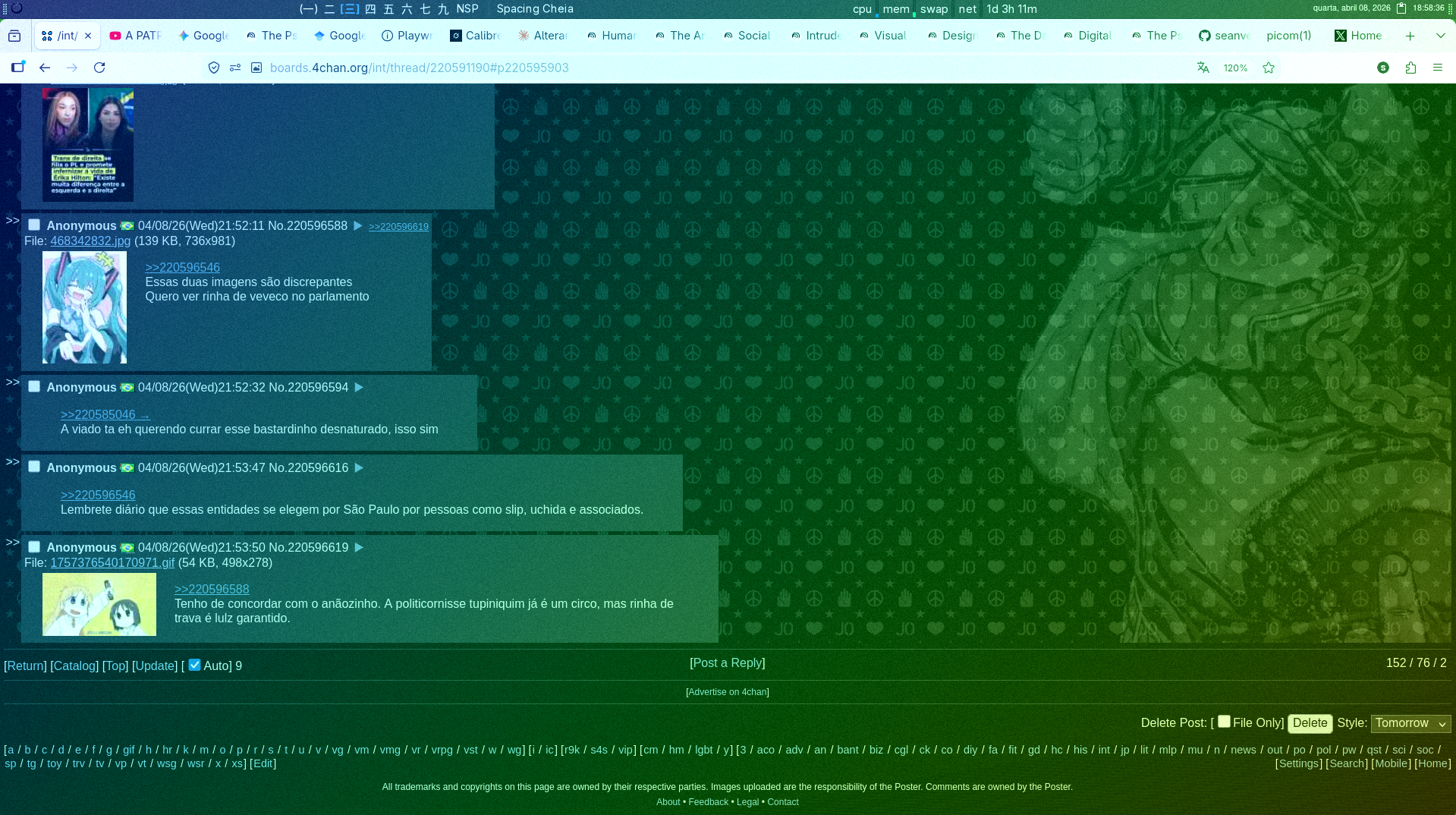The image size is (1456, 815).
Task: Reload the page with the refresh icon
Action: pyautogui.click(x=99, y=68)
